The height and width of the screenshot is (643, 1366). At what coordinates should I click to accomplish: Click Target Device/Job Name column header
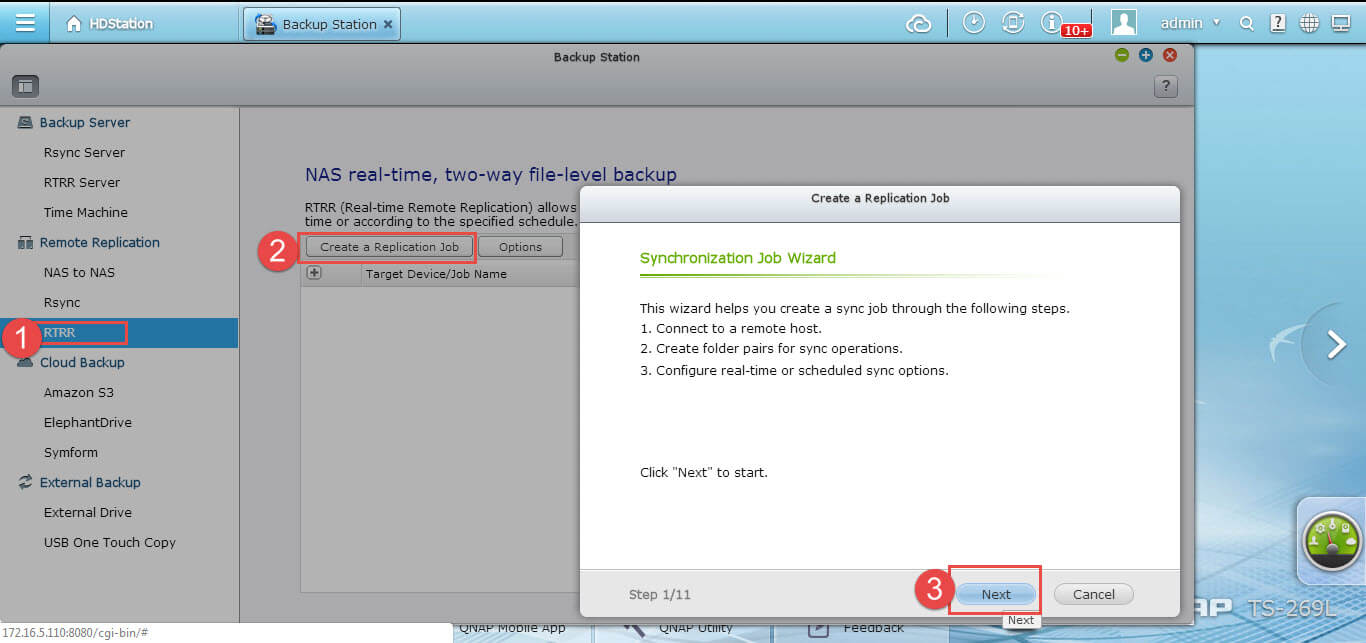point(436,274)
